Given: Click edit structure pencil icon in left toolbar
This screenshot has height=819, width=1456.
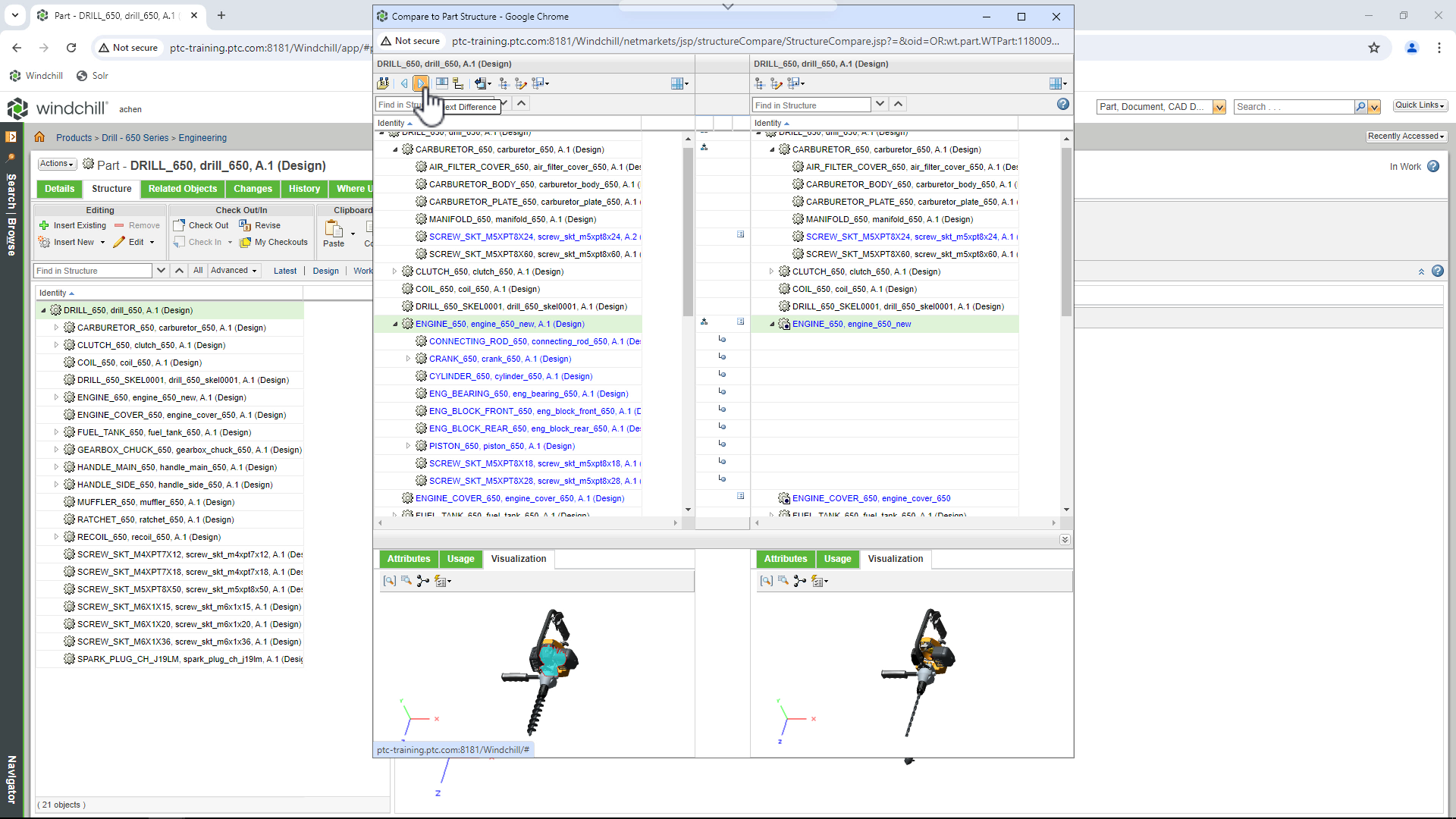Looking at the screenshot, I should click(x=520, y=83).
